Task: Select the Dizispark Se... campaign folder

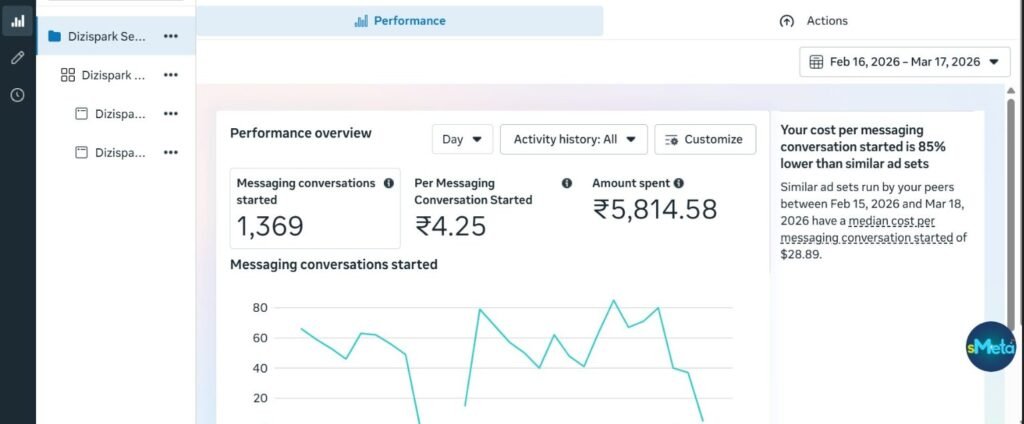Action: tap(115, 37)
